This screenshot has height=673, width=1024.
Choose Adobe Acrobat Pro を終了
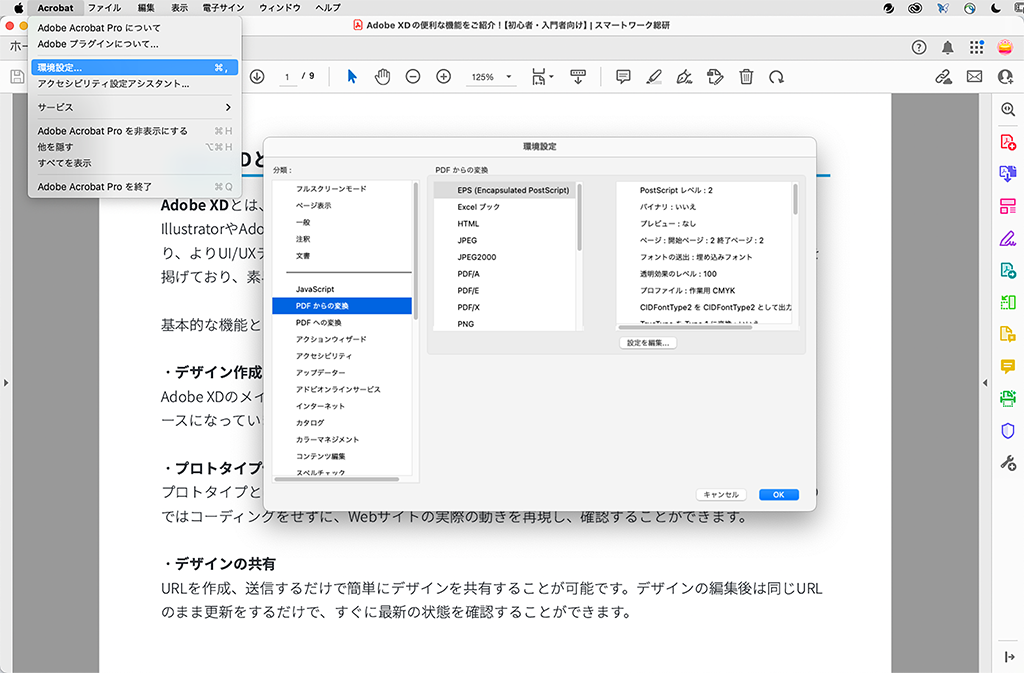click(x=134, y=187)
